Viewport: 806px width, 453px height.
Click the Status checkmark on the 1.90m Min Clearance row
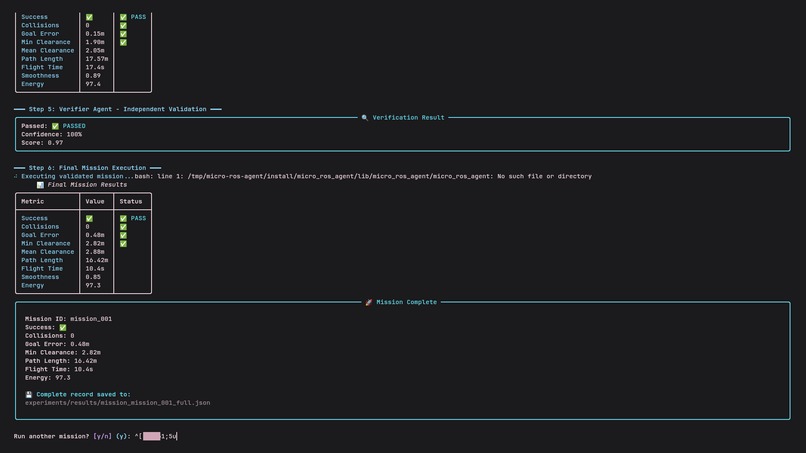(123, 42)
